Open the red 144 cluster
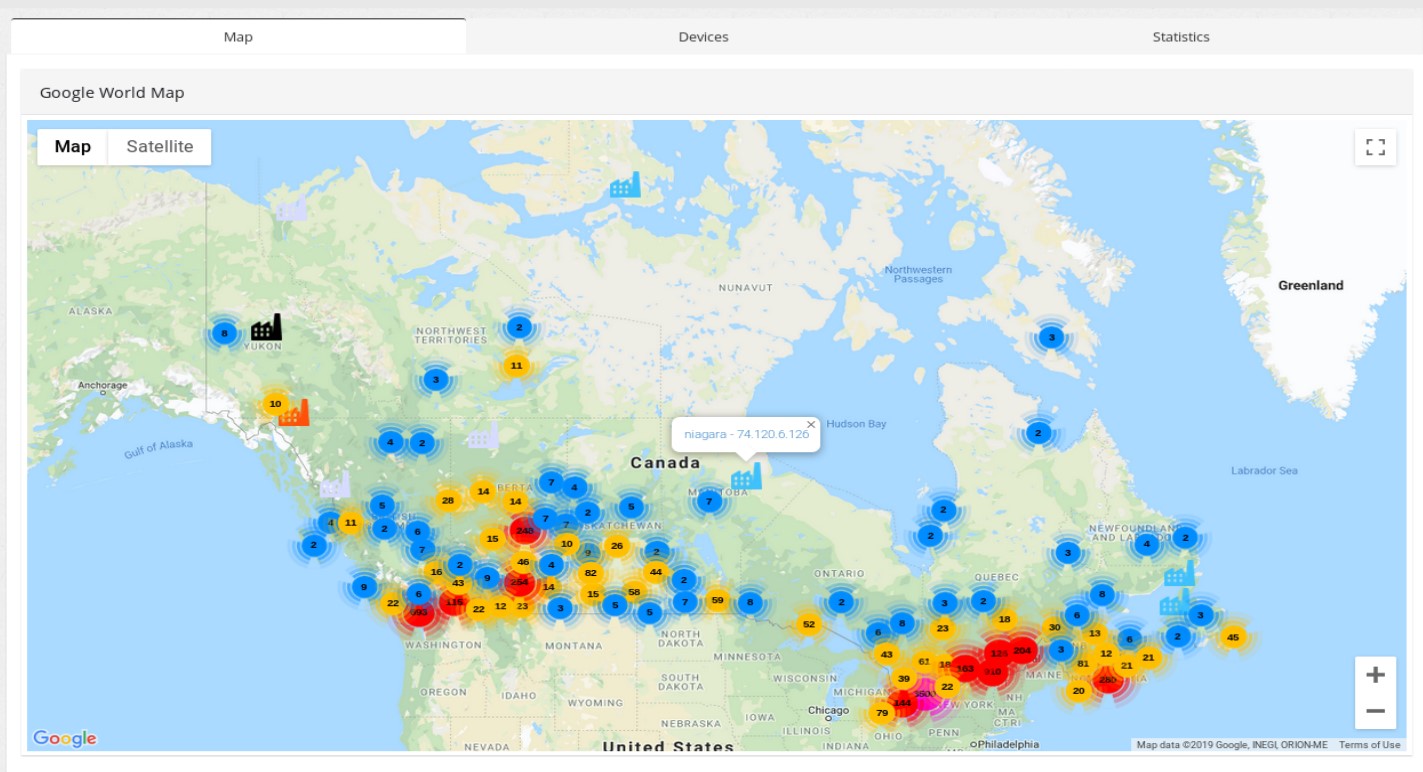 902,703
